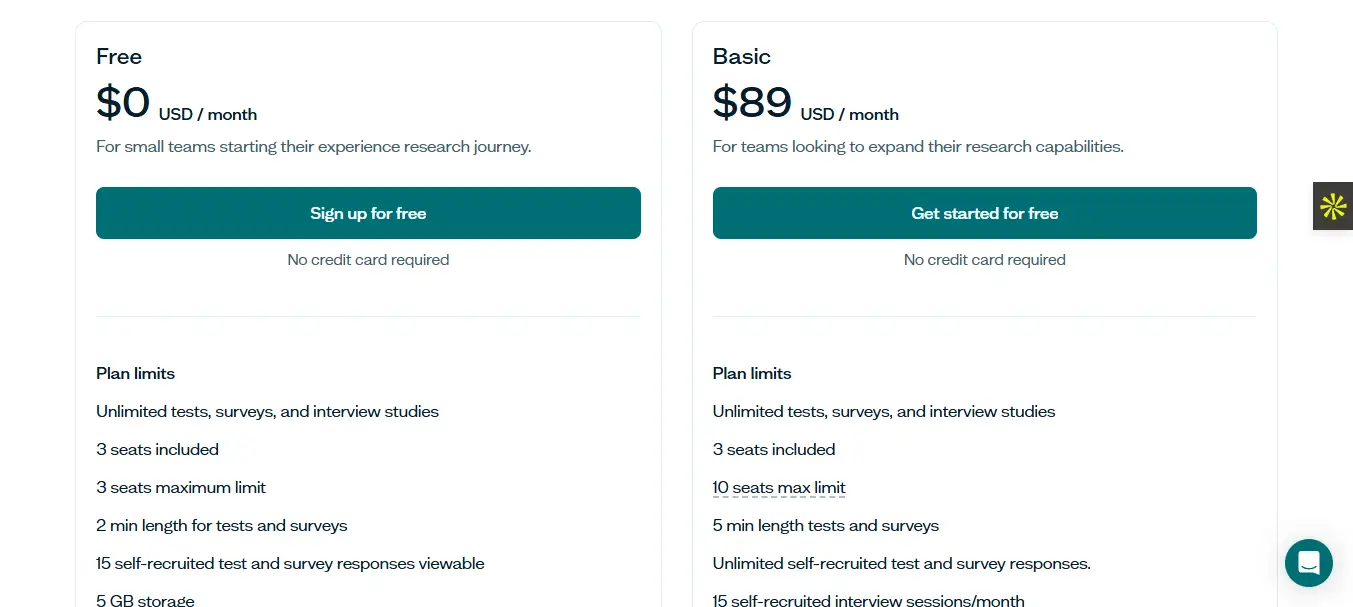The image size is (1353, 607).
Task: Click Unlimited self-recruited test and survey responses line
Action: pos(901,564)
